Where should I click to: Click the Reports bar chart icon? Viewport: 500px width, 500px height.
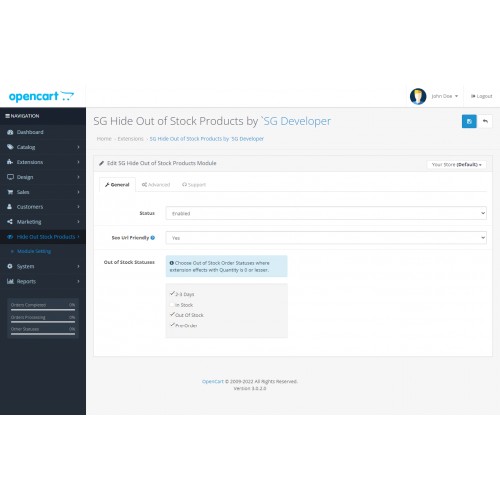[x=10, y=281]
